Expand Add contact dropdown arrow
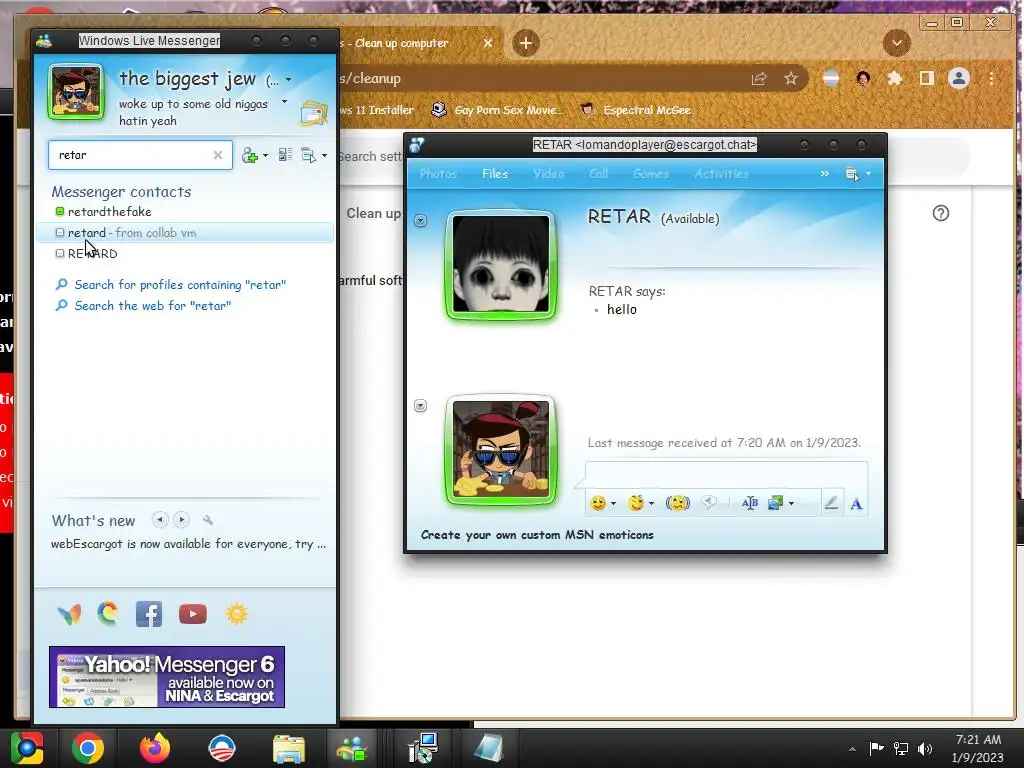This screenshot has height=768, width=1024. click(265, 155)
